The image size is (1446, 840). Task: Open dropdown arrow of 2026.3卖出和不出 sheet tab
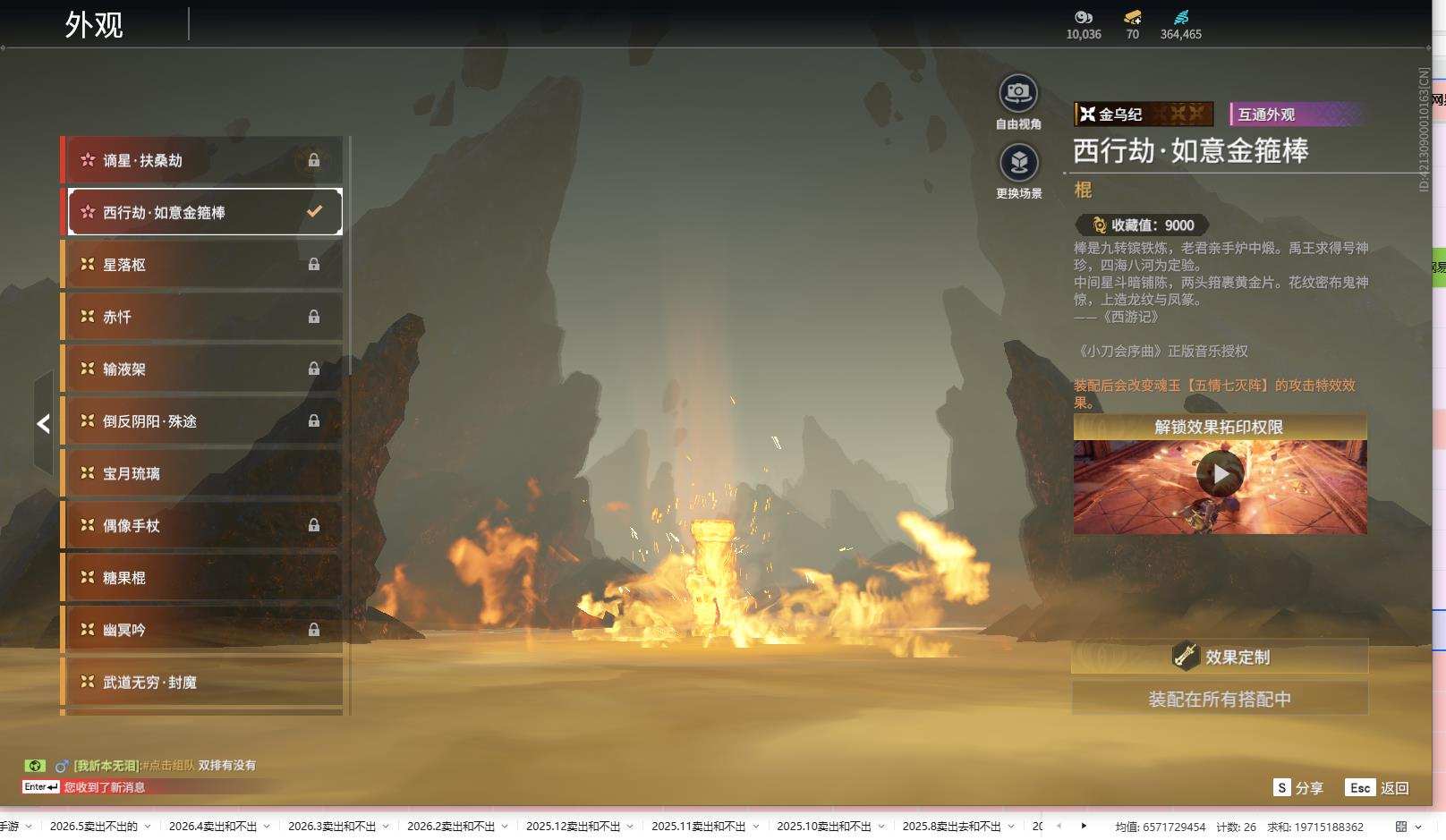(x=386, y=827)
